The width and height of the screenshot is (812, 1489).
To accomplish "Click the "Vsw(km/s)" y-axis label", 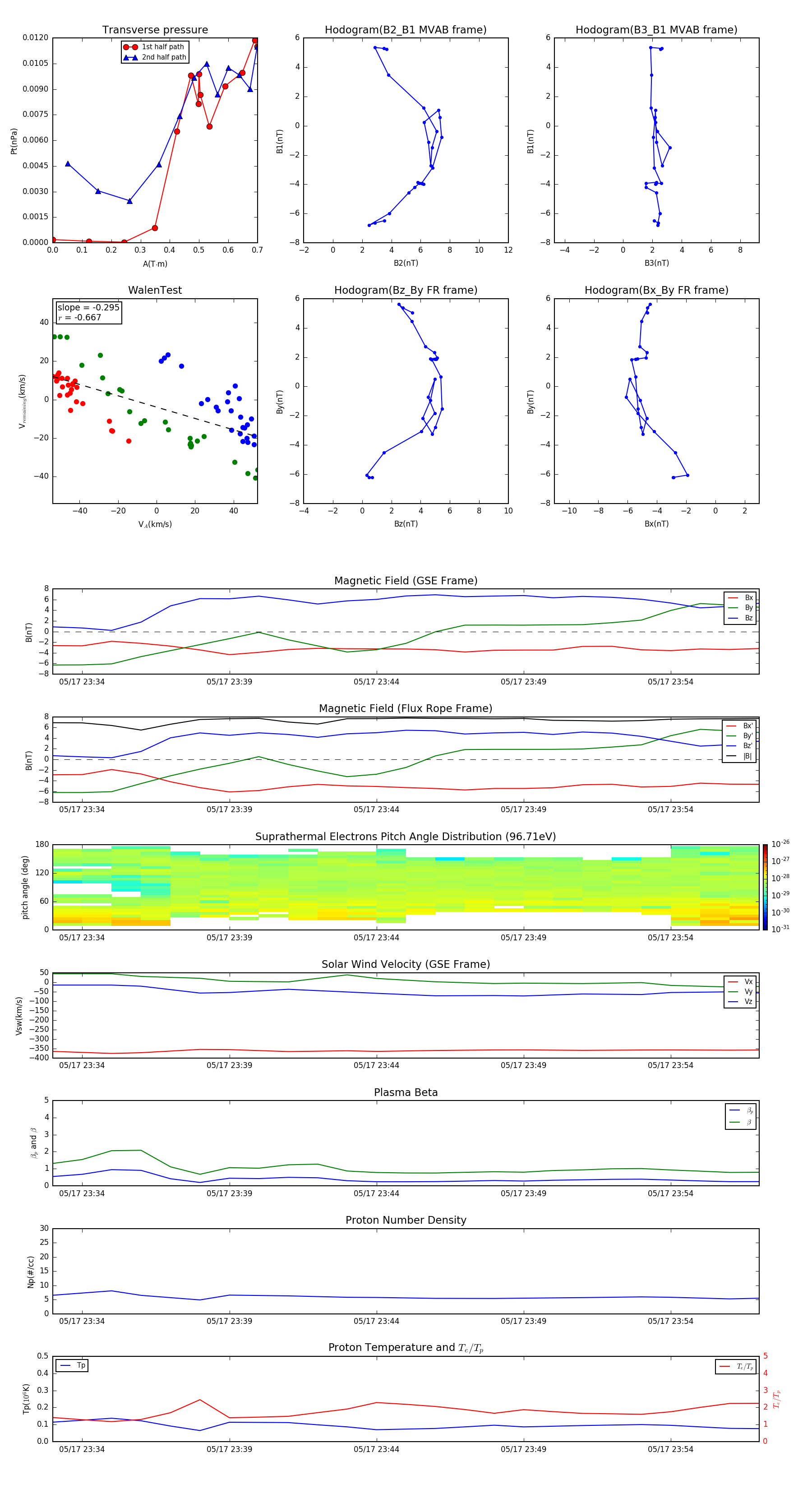I will click(x=19, y=1016).
